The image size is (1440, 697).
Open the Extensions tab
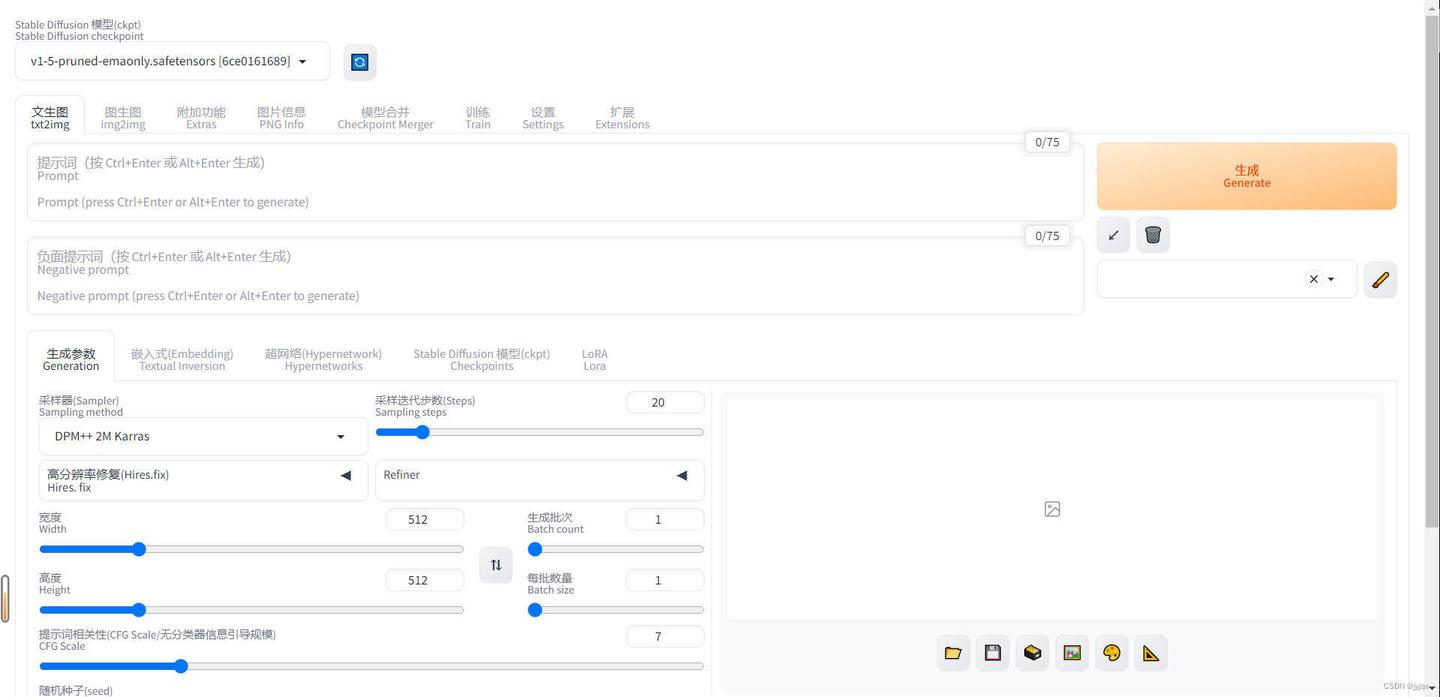point(622,118)
